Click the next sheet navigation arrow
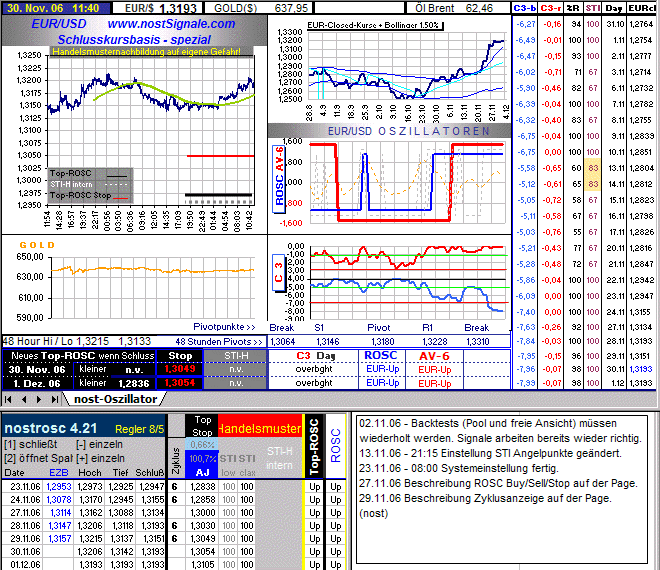Image resolution: width=660 pixels, height=570 pixels. point(39,399)
